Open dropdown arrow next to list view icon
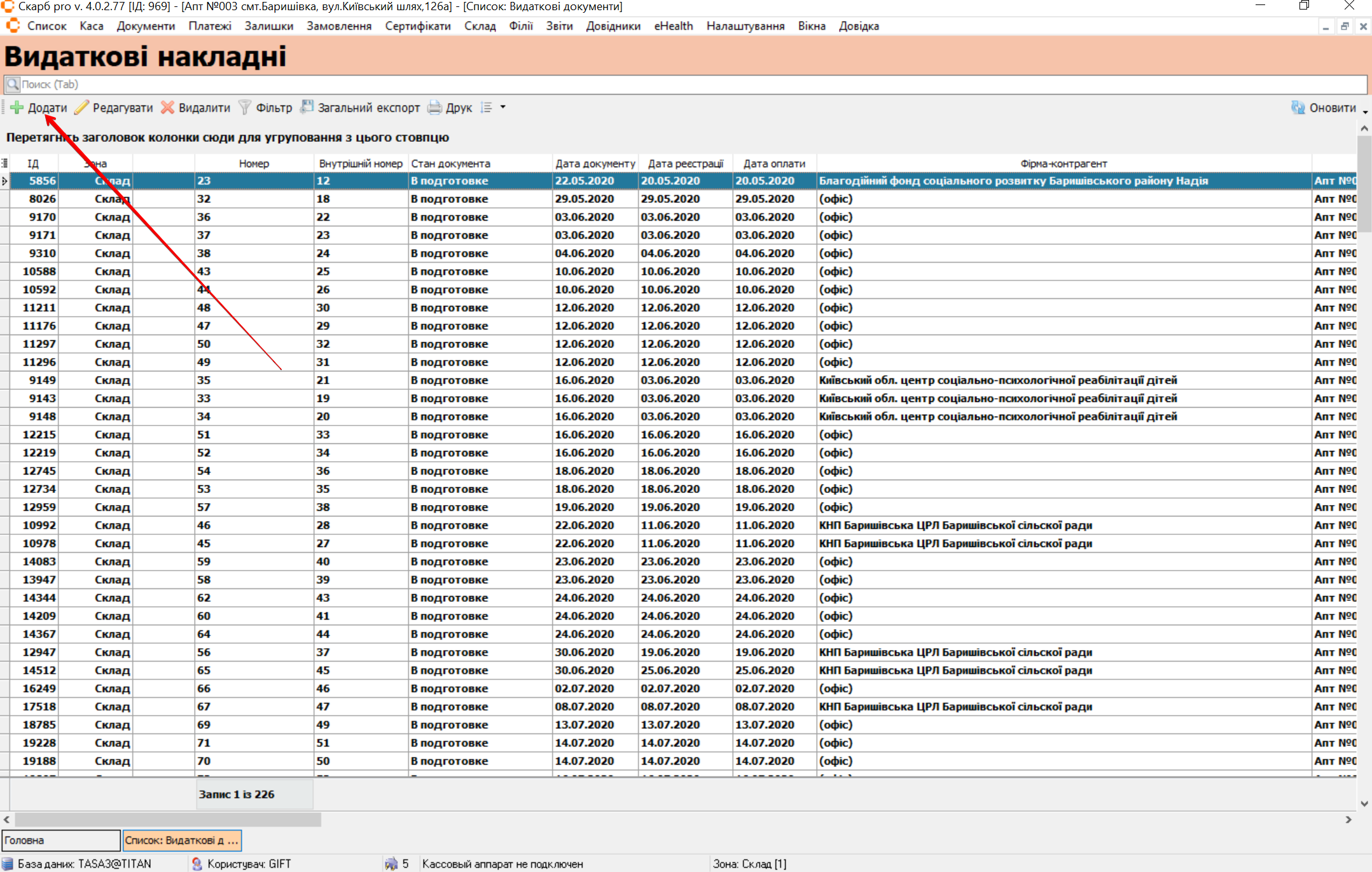1372x872 pixels. [x=503, y=107]
